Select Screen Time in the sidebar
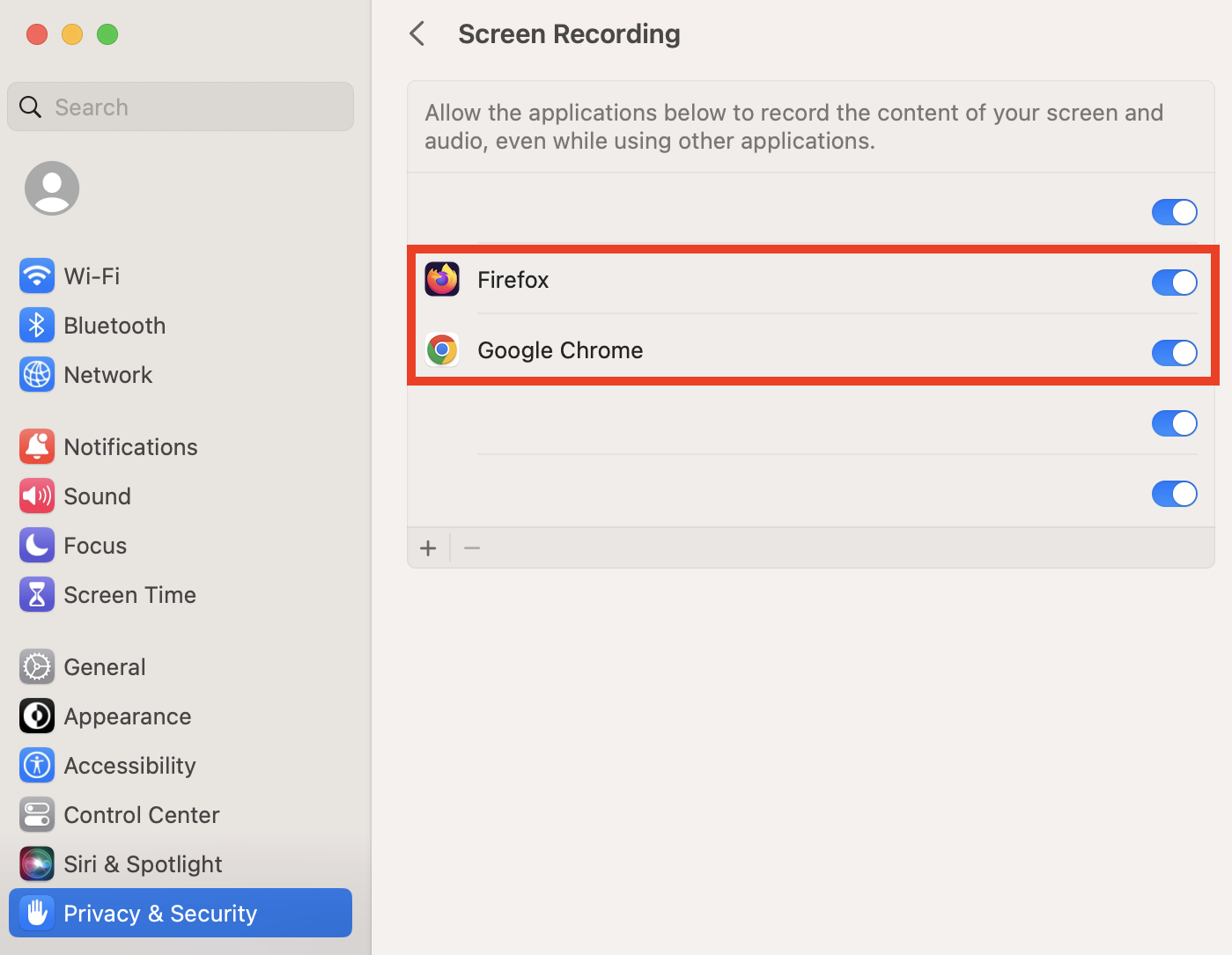Image resolution: width=1232 pixels, height=955 pixels. click(181, 595)
